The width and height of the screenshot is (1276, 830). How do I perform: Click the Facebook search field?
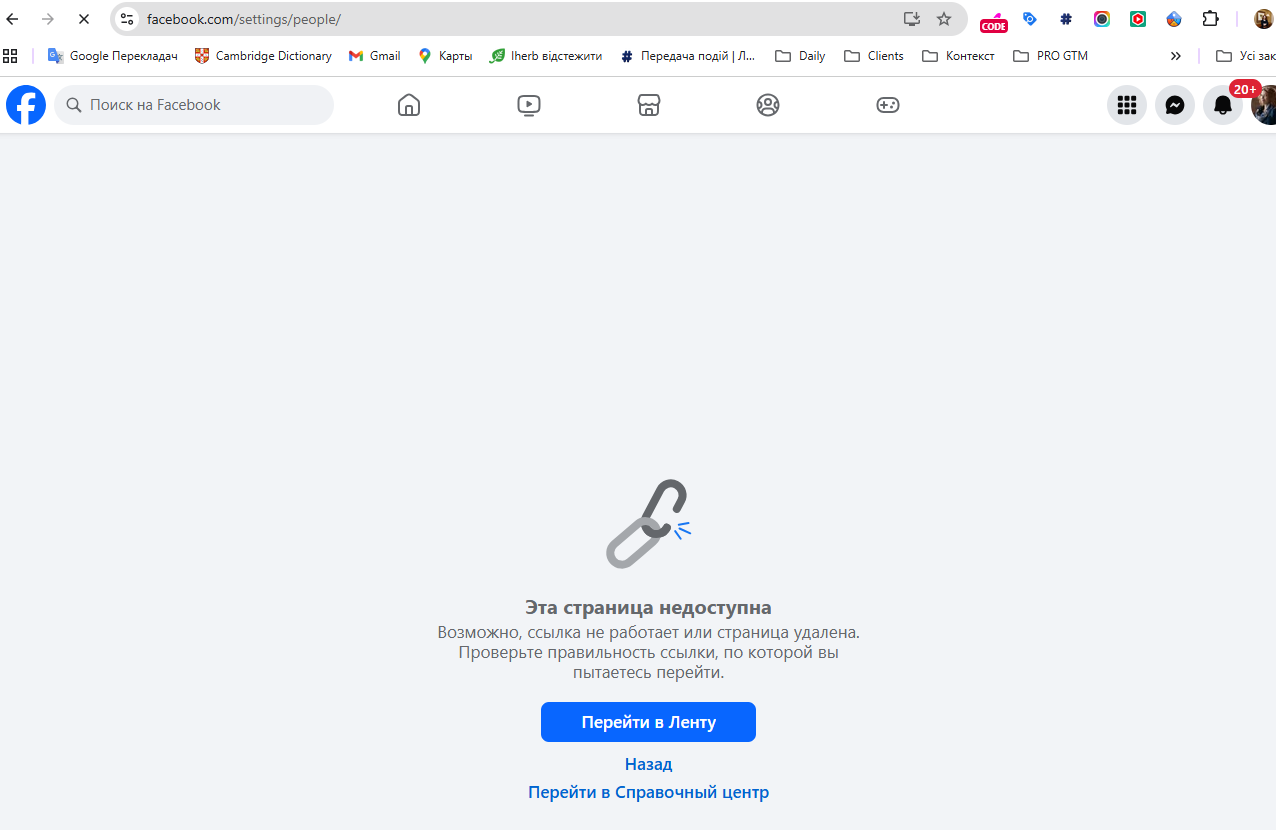pos(194,105)
